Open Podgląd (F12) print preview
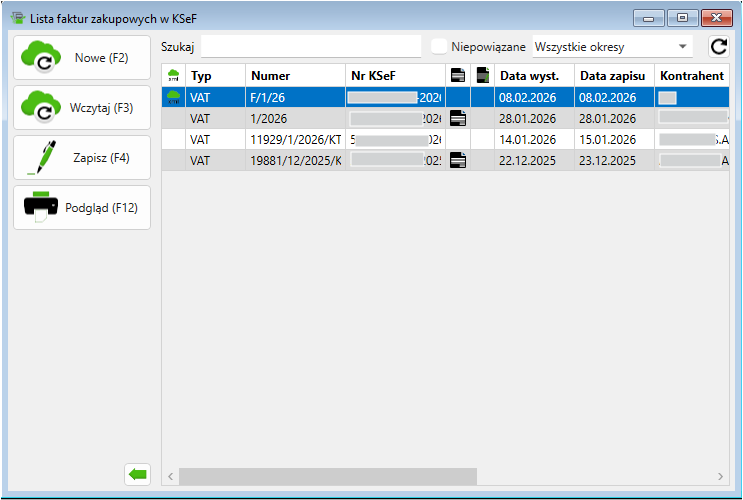The width and height of the screenshot is (743, 500). (82, 207)
